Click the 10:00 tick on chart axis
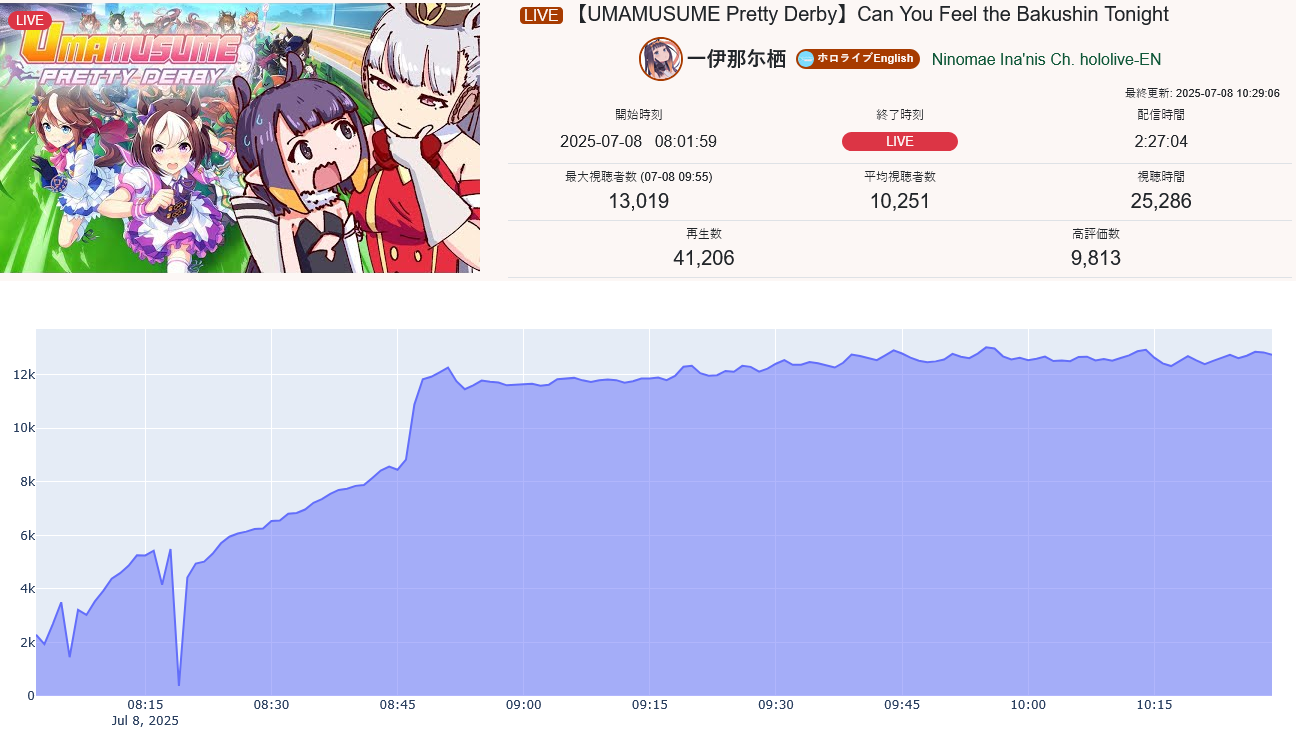The image size is (1296, 741). click(x=1028, y=704)
